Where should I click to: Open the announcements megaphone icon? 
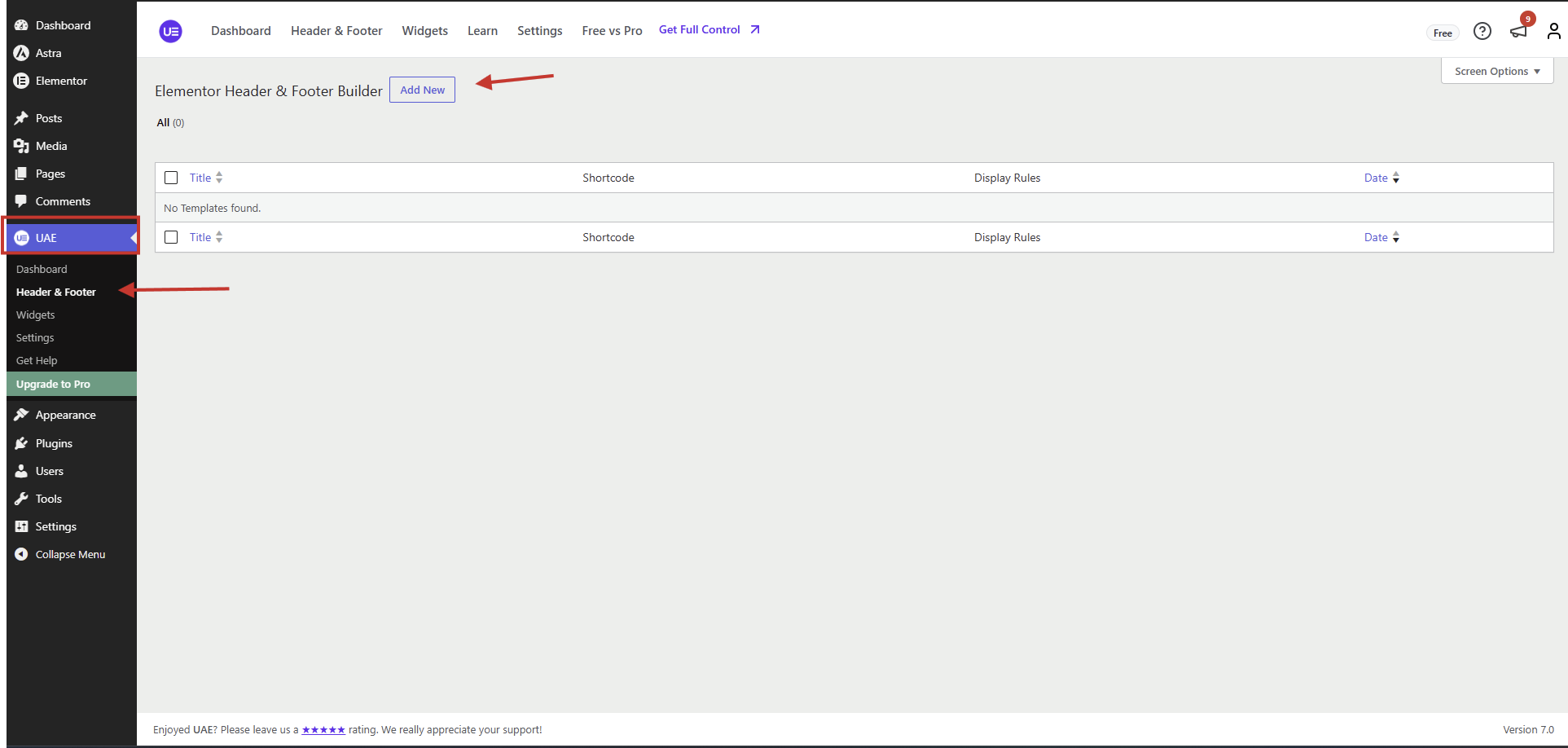pos(1518,32)
